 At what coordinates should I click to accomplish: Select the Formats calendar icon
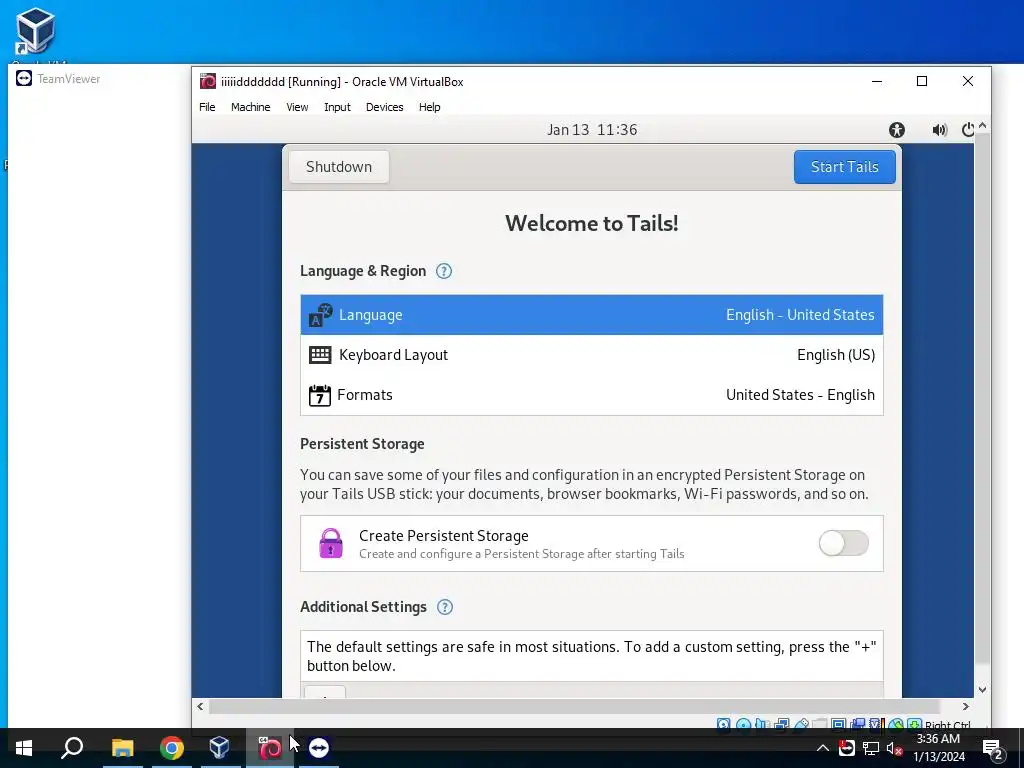[x=320, y=395]
